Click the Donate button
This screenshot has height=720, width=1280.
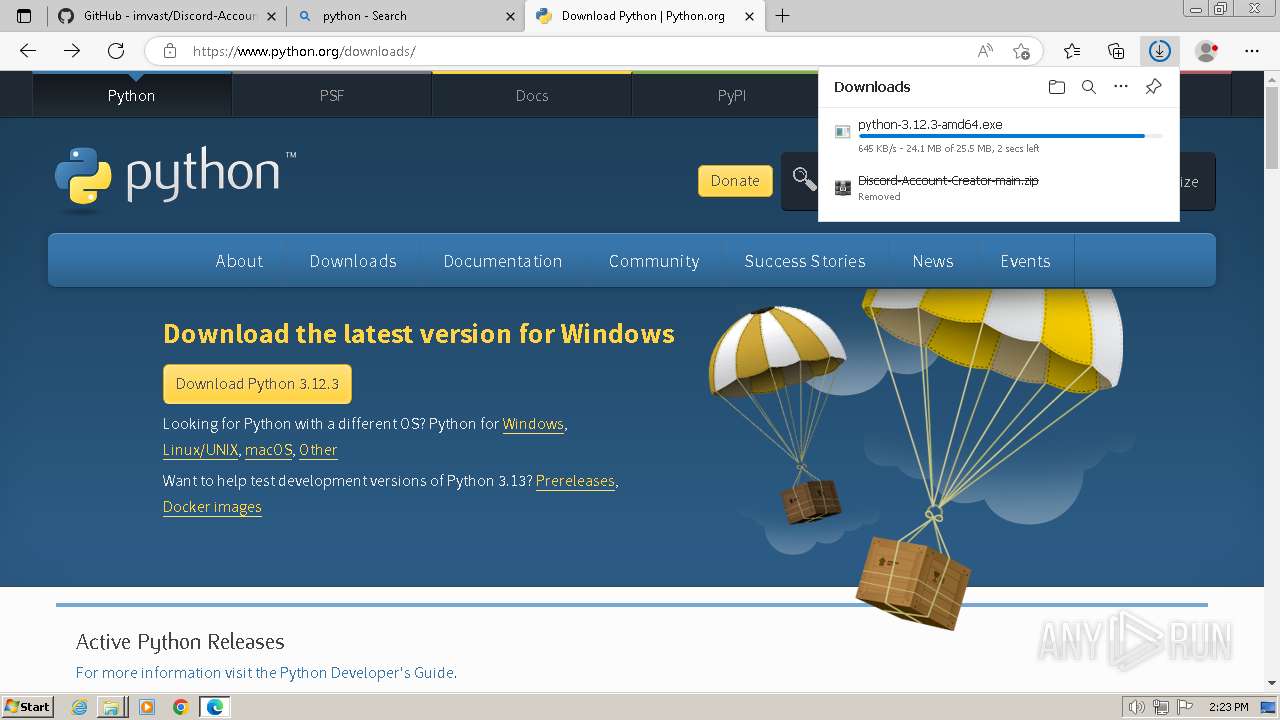[735, 180]
